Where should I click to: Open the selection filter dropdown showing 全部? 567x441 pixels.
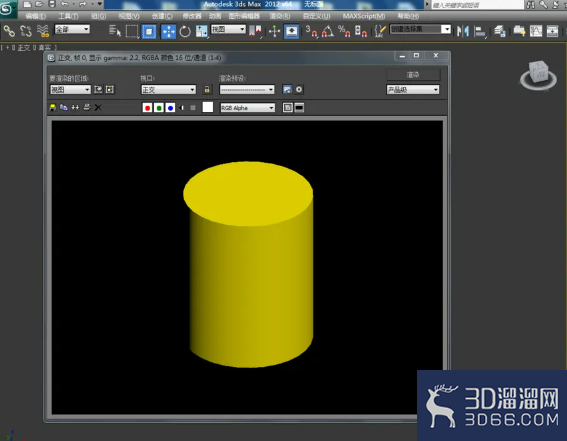(x=72, y=29)
